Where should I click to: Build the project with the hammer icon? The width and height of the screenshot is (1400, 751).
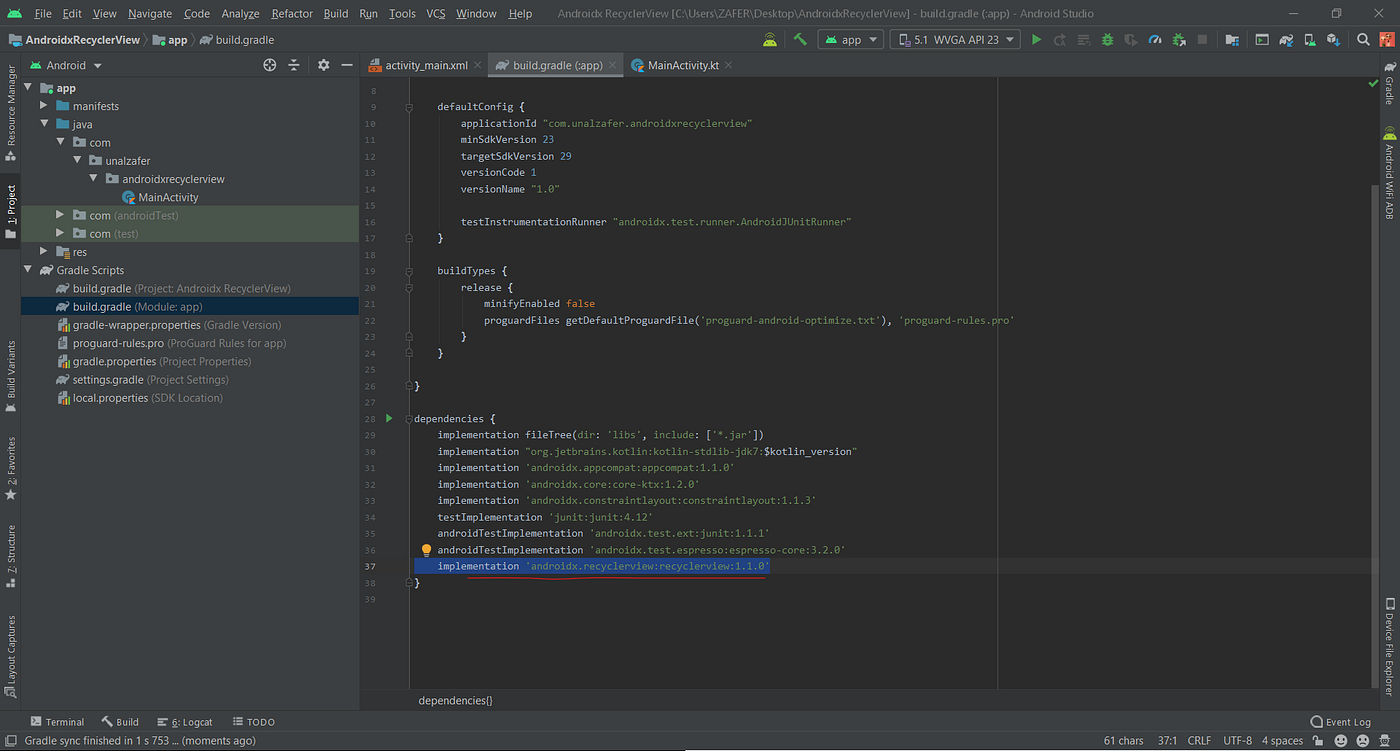[799, 40]
